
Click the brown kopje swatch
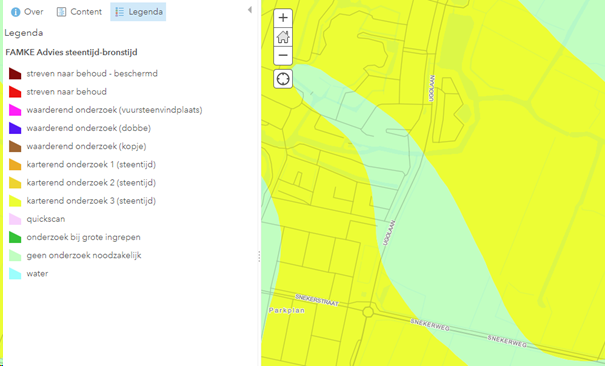15,146
